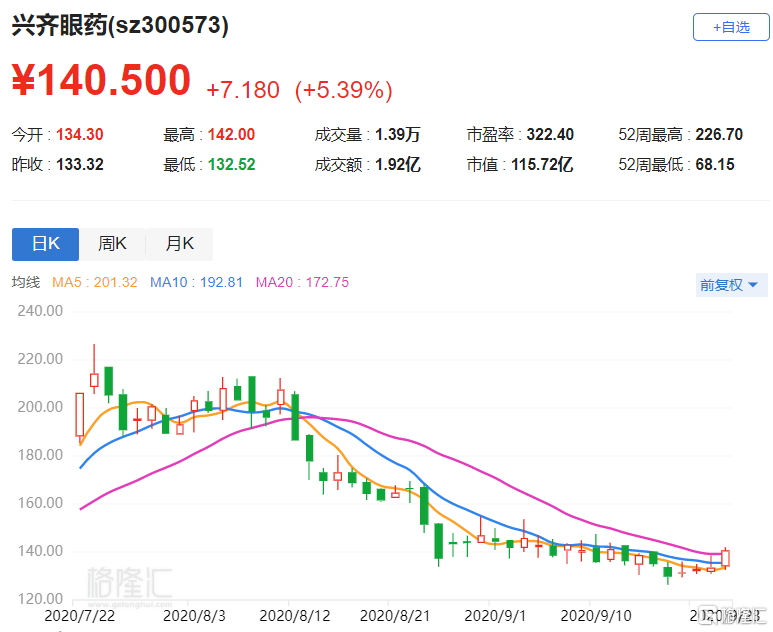773x632 pixels.
Task: Click the percentage change (+5.39%)
Action: 344,90
